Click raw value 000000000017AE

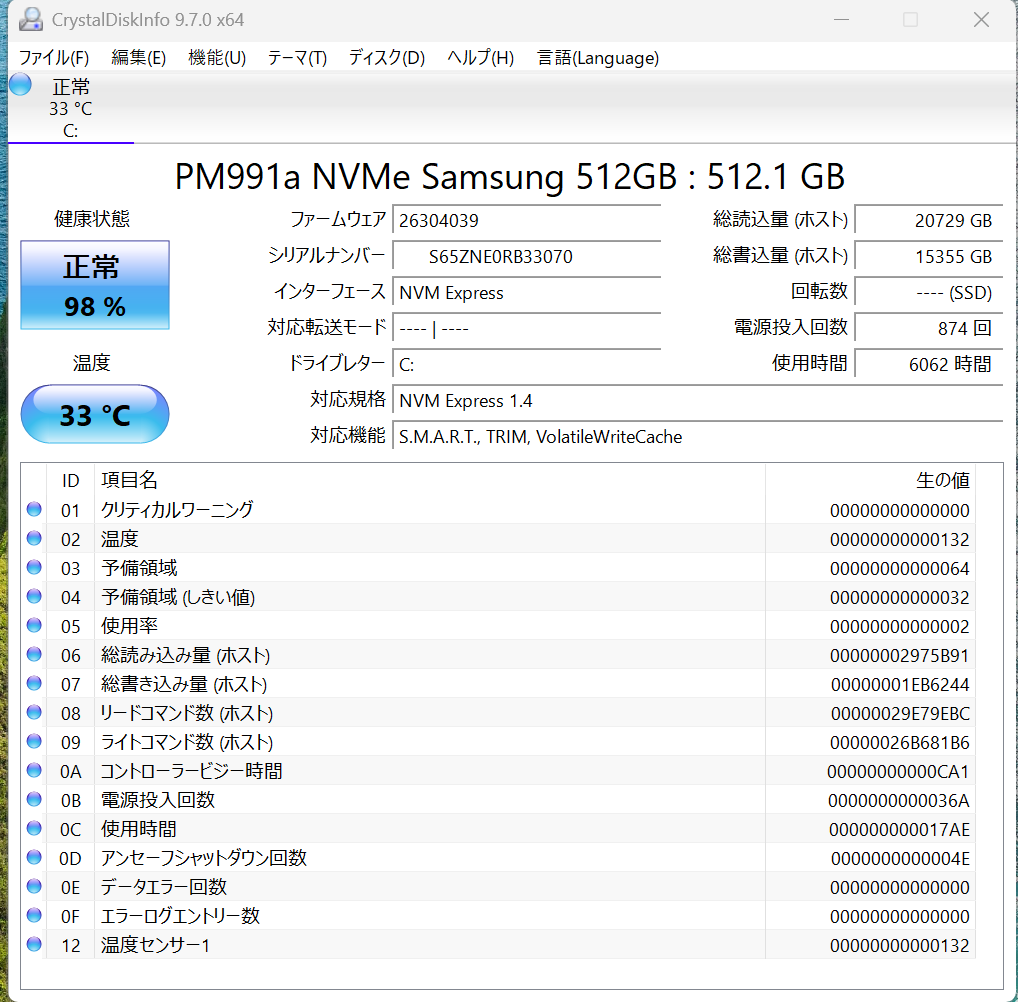point(899,829)
